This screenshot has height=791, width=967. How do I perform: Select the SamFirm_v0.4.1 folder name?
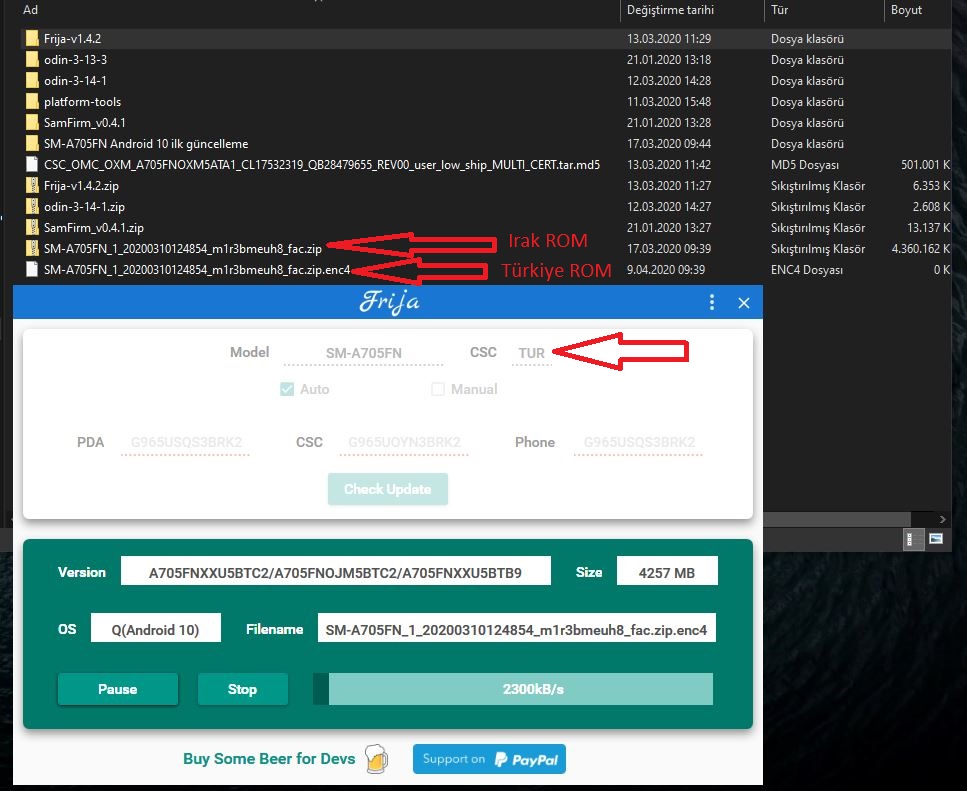(84, 122)
